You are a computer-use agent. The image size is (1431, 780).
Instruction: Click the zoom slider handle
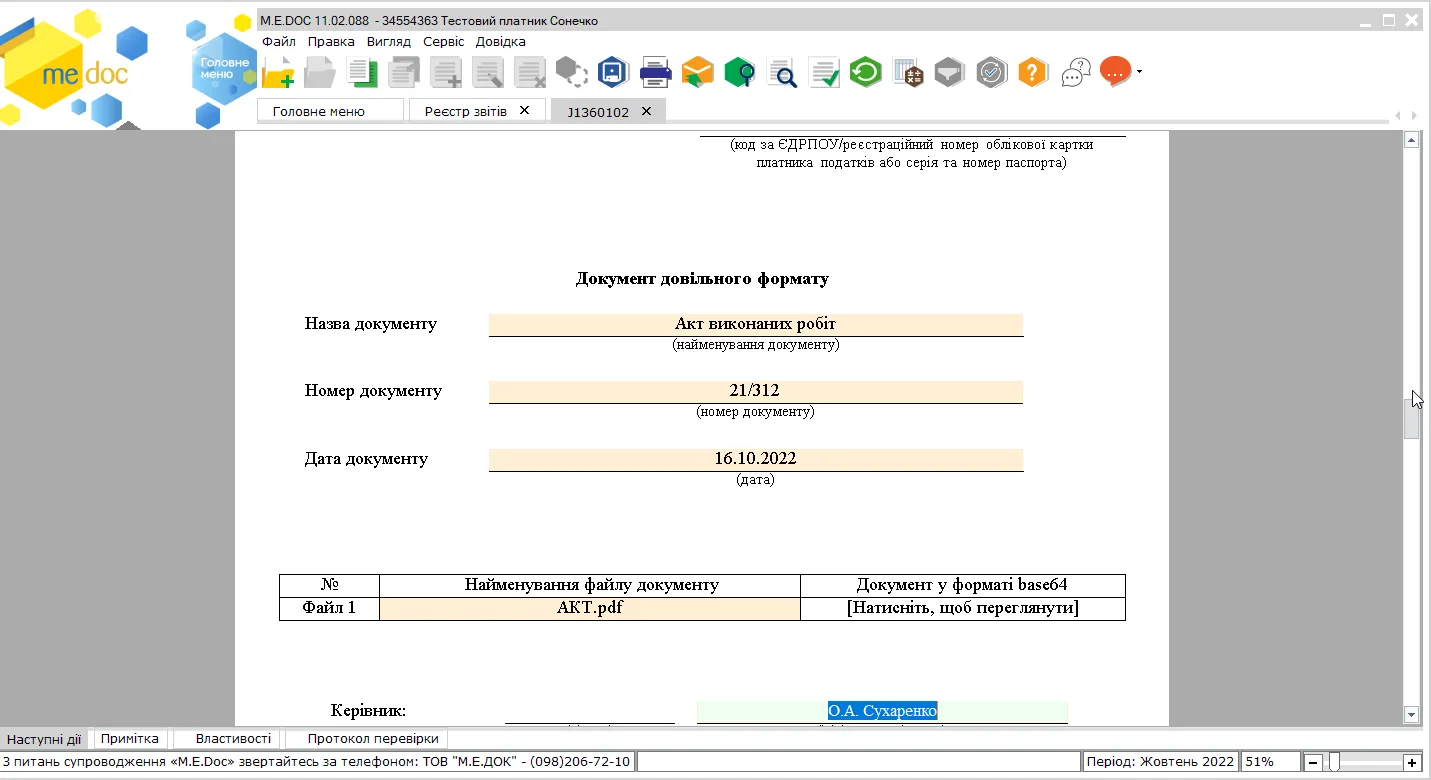[1334, 762]
